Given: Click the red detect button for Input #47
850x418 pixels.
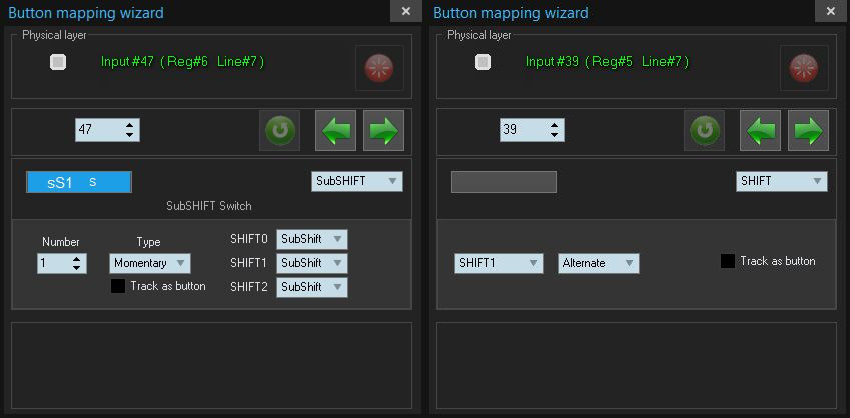Looking at the screenshot, I should tap(379, 68).
